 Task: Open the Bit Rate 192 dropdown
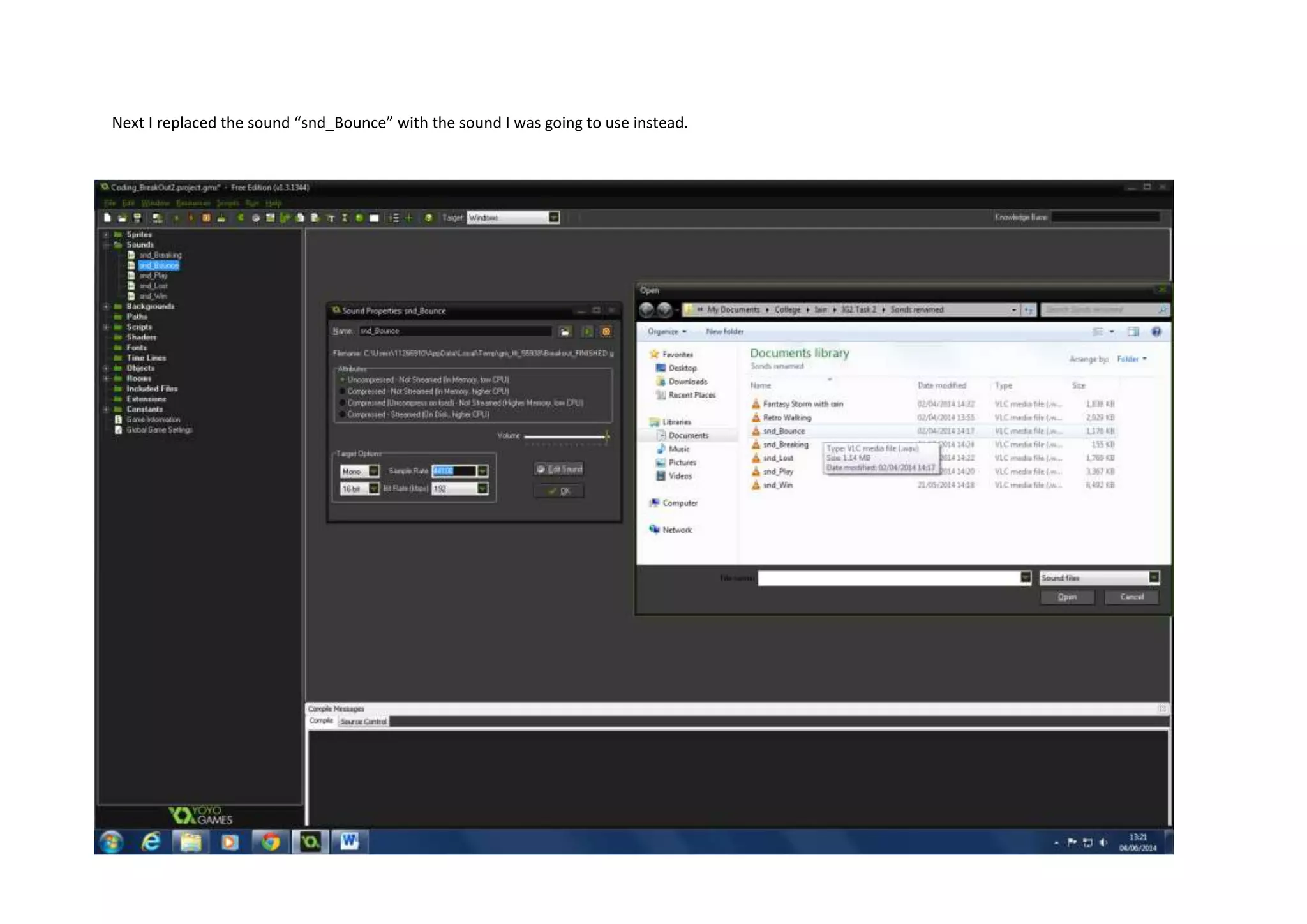[x=482, y=489]
